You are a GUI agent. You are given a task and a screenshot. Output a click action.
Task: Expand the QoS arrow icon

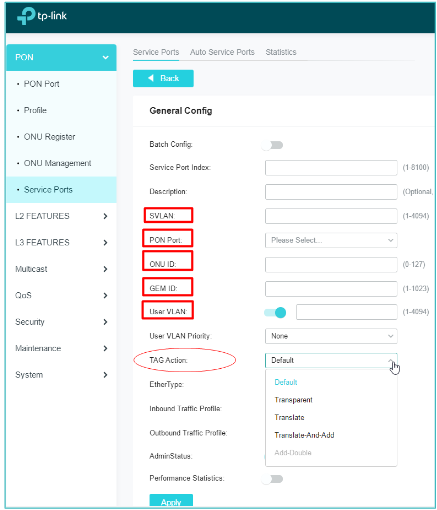105,295
